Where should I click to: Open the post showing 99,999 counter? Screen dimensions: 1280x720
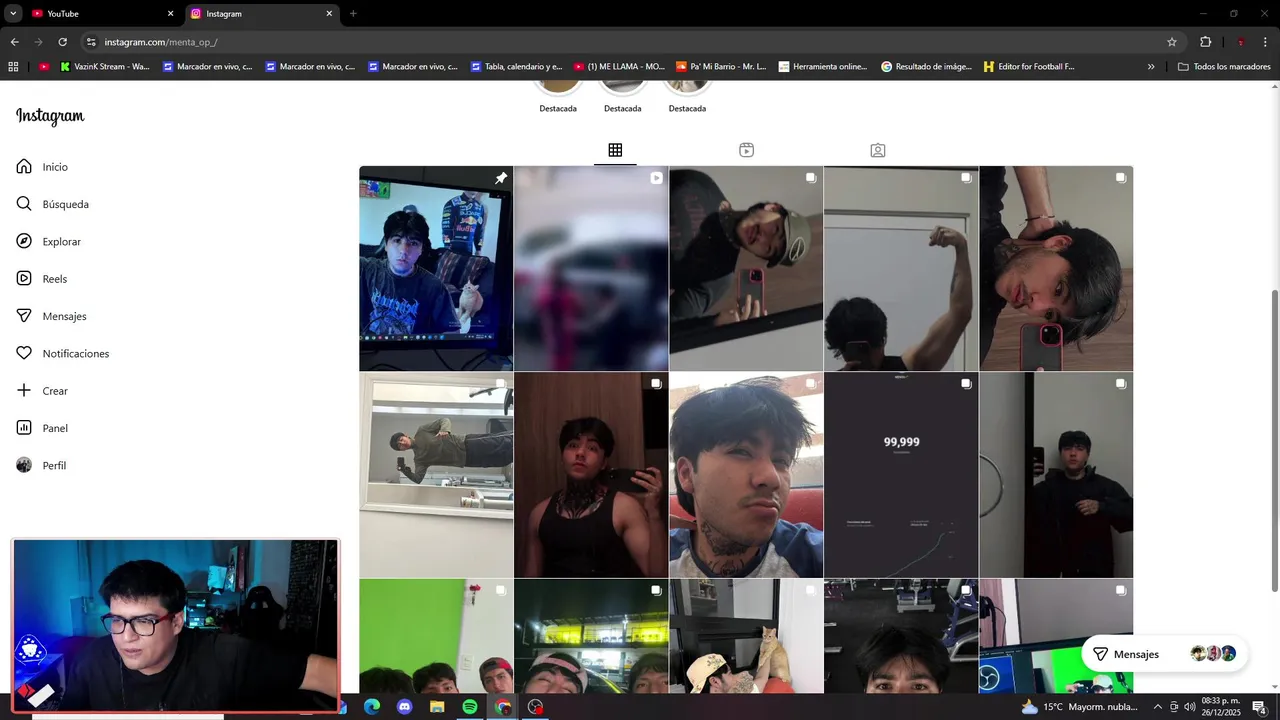pos(901,475)
